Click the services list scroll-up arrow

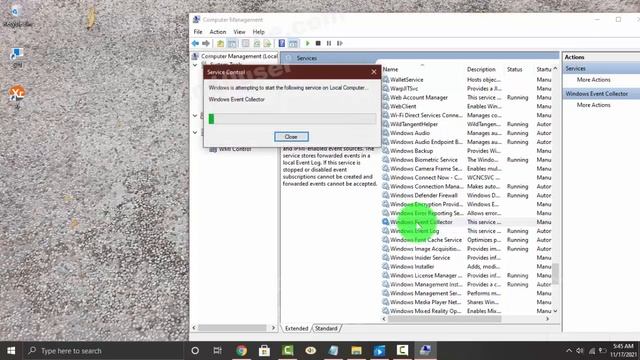point(555,69)
